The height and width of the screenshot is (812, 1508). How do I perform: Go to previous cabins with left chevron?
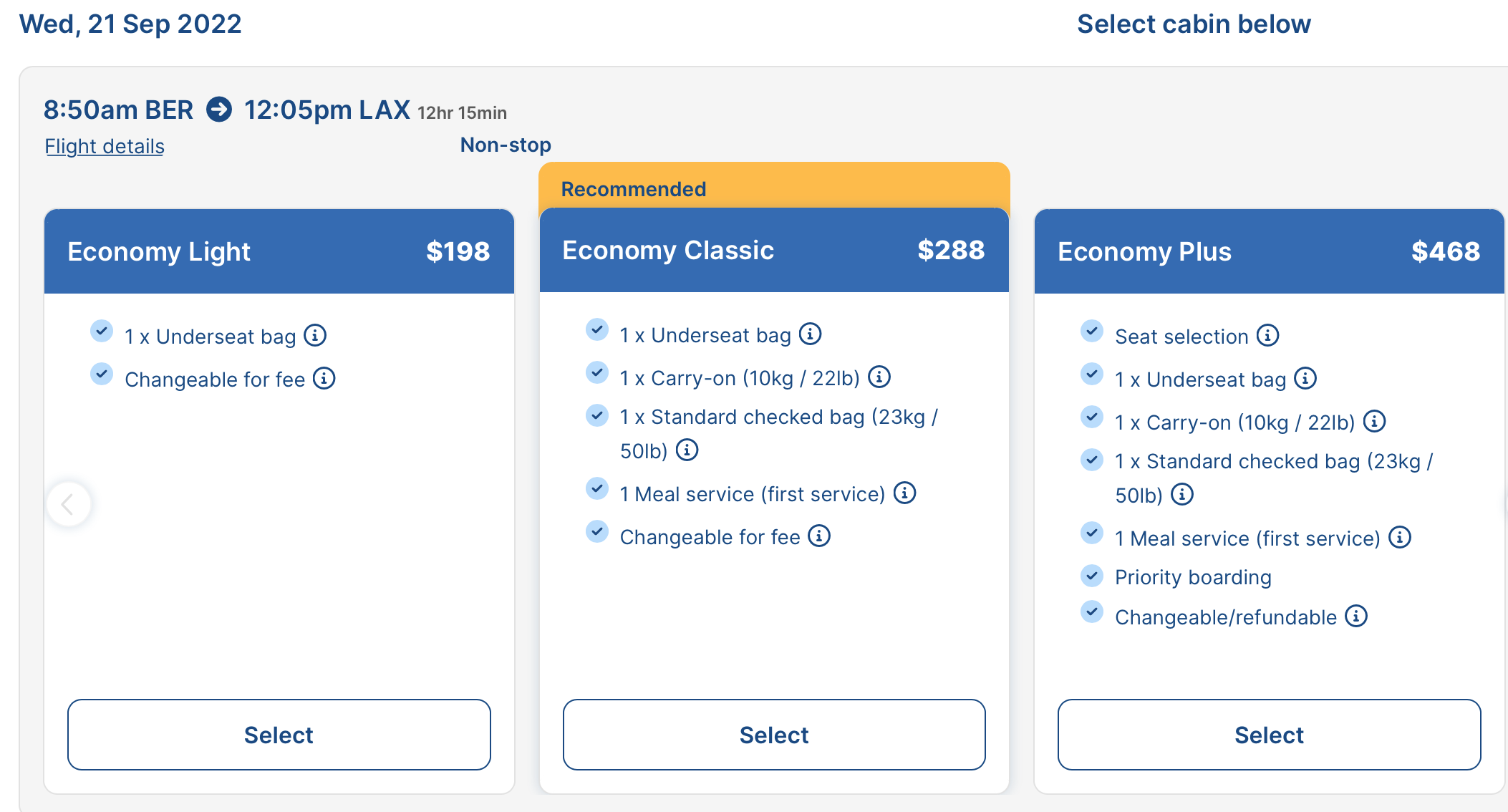(69, 504)
